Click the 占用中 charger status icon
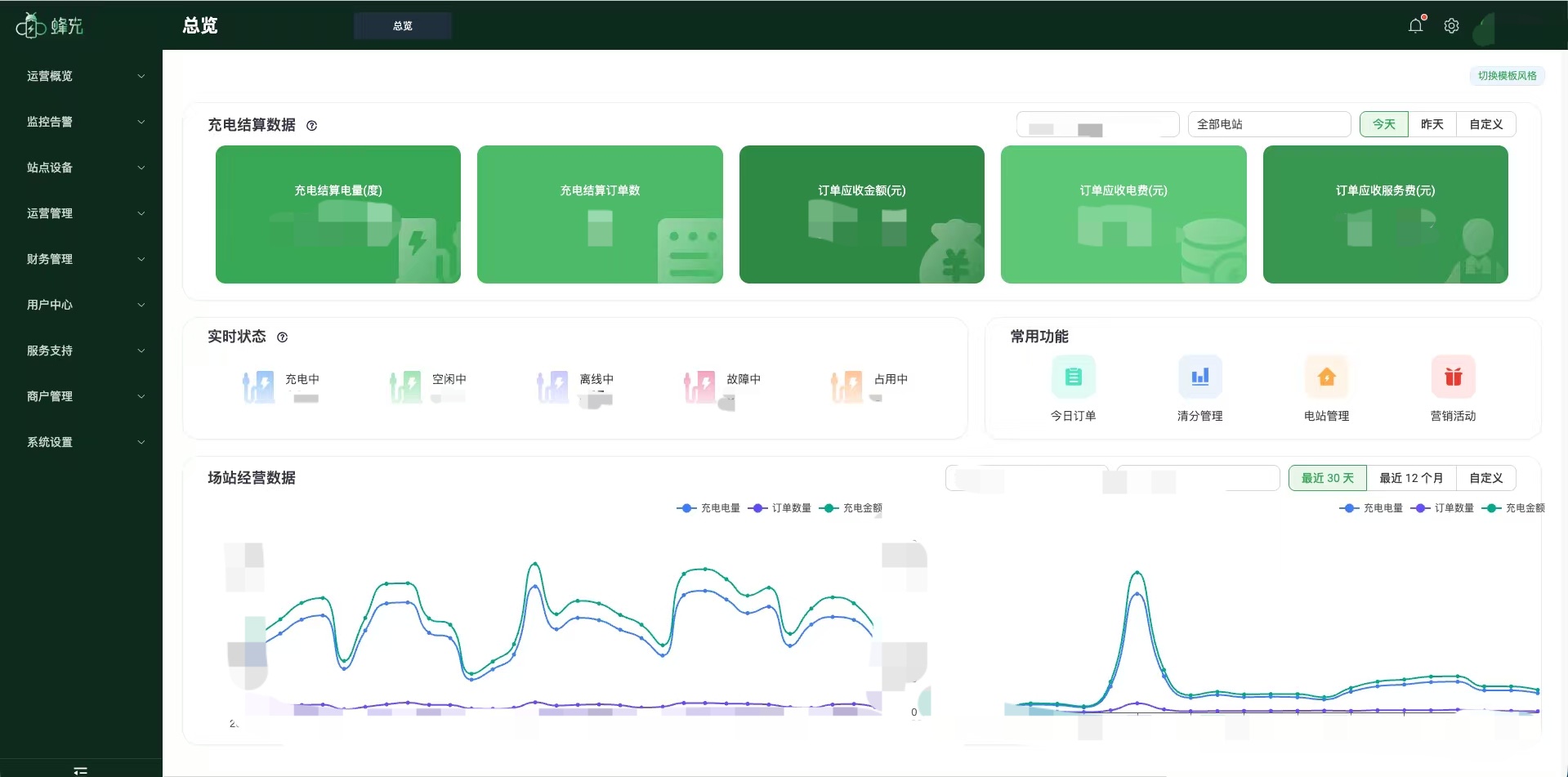1568x777 pixels. pyautogui.click(x=847, y=386)
